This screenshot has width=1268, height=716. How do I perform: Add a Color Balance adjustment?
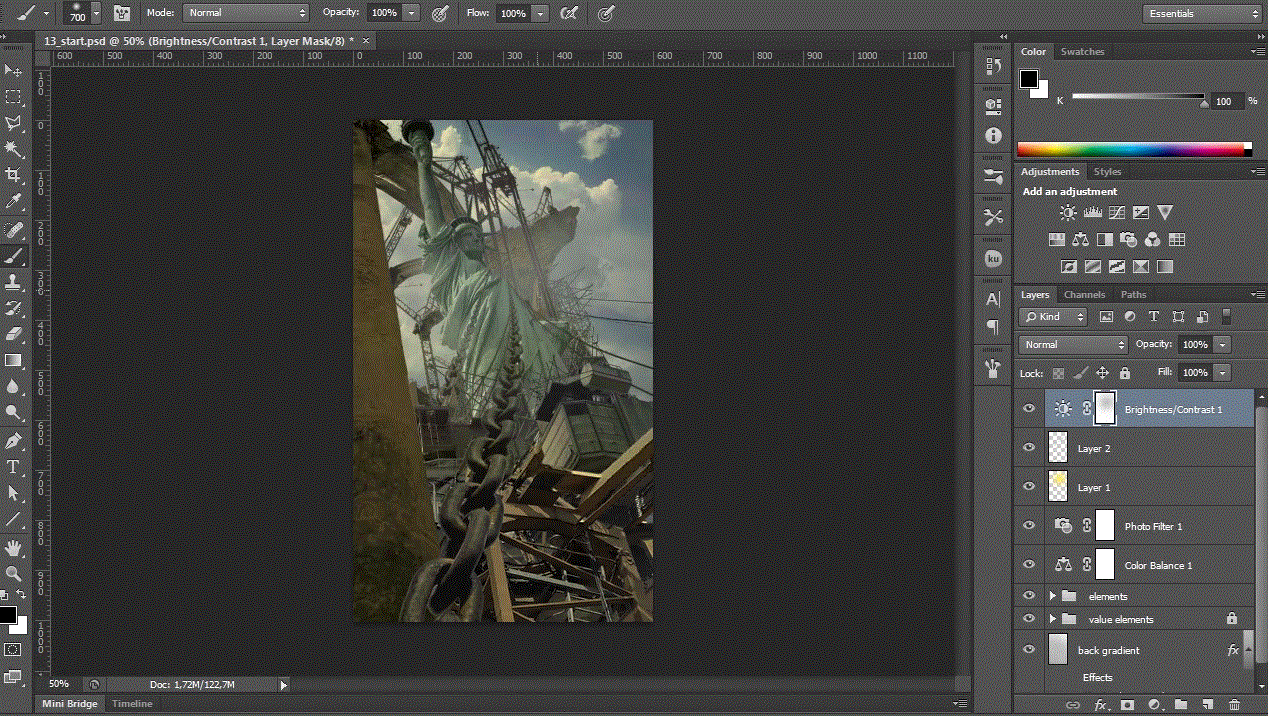[x=1080, y=240]
